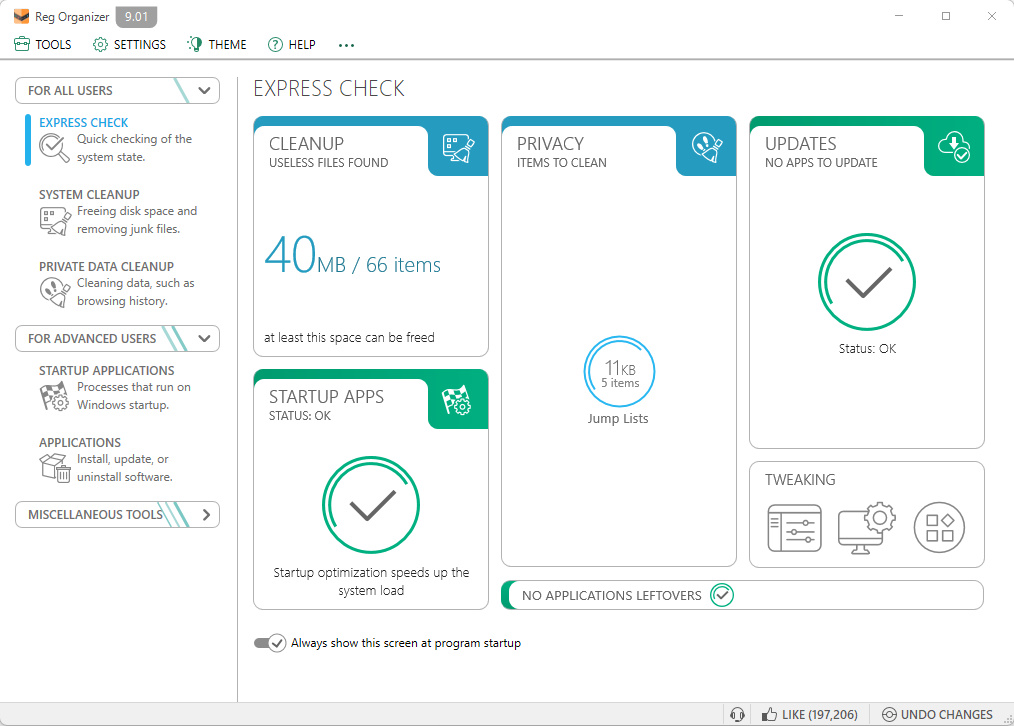This screenshot has height=726, width=1014.
Task: Click the headset support icon in status bar
Action: coord(737,714)
